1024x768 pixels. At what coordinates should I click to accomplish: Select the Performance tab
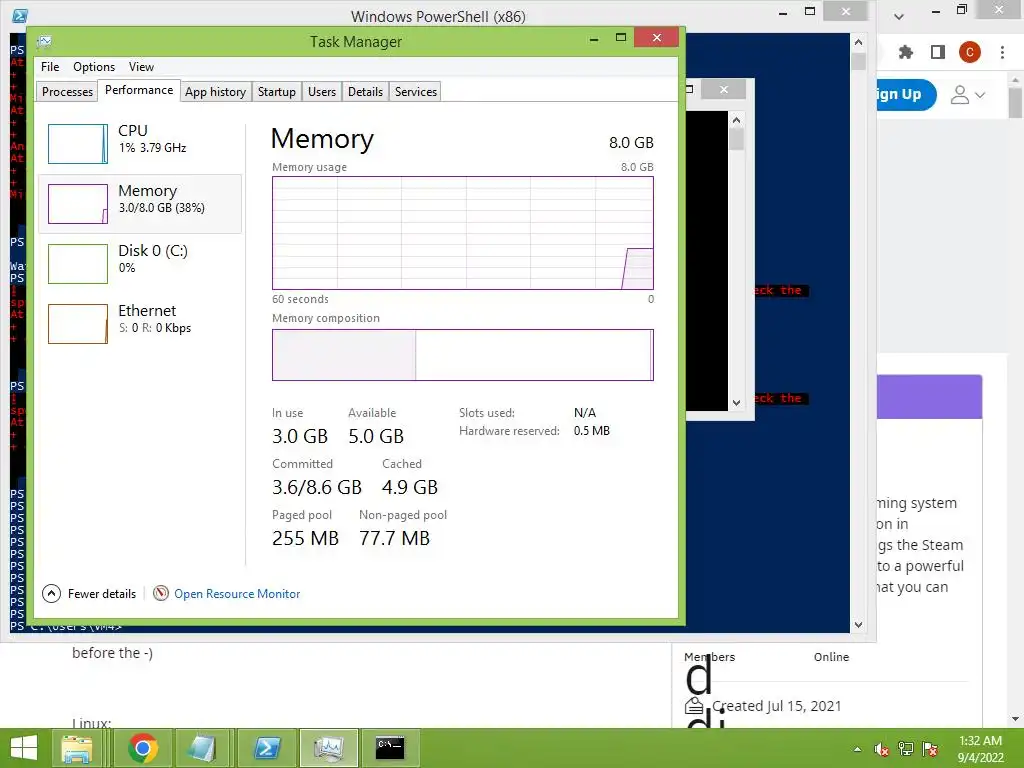[139, 90]
